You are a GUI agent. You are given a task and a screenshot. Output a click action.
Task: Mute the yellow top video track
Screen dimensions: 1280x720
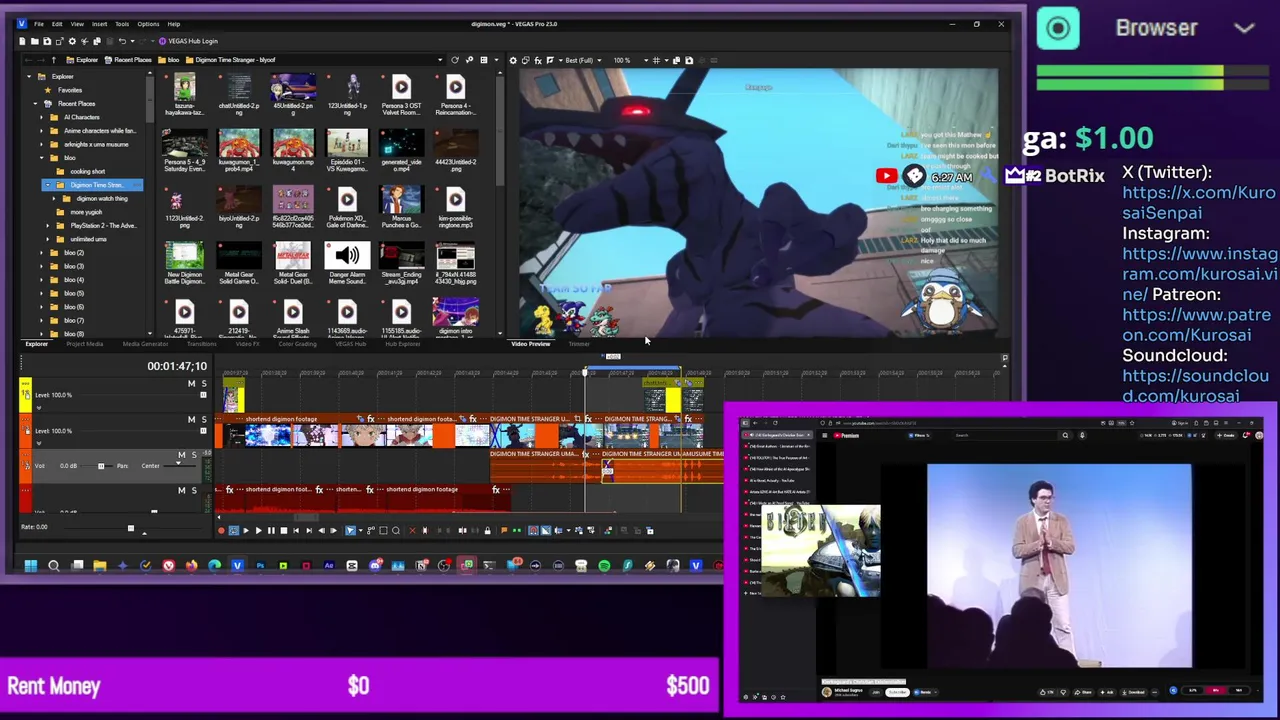click(191, 384)
